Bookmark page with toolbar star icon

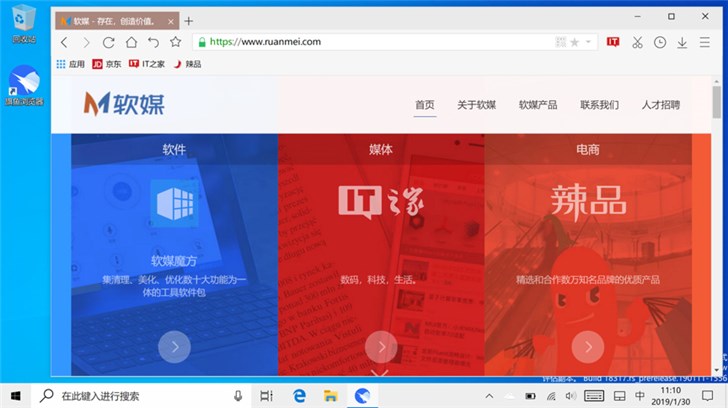coord(176,42)
